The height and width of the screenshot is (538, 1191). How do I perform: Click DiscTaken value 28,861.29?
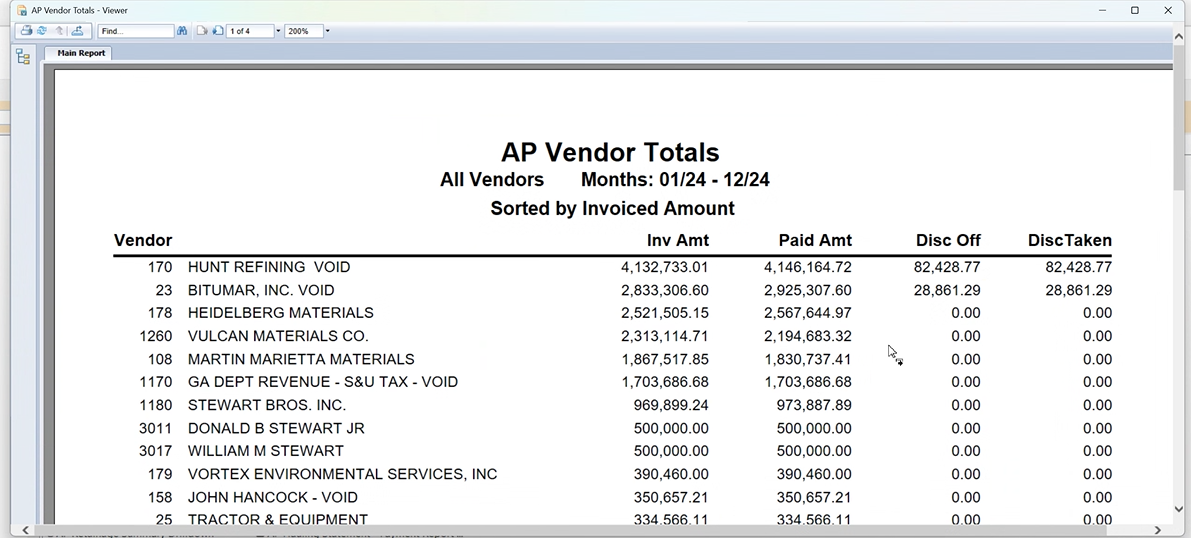(x=1079, y=290)
